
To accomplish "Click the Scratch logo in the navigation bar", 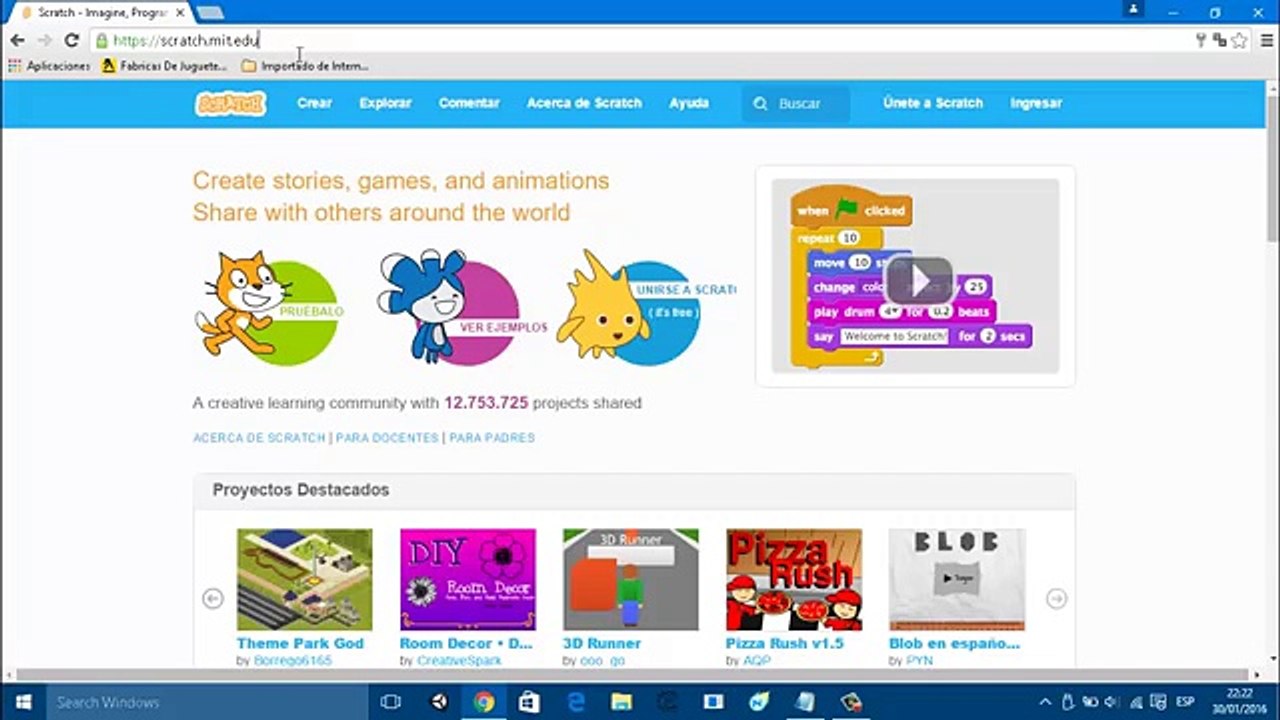I will (230, 103).
